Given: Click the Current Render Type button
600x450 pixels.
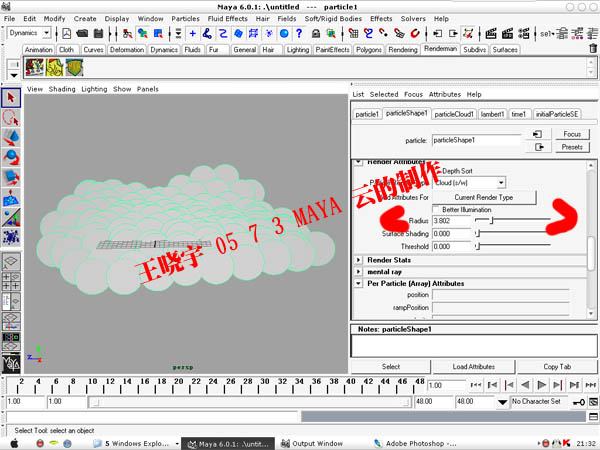Looking at the screenshot, I should click(x=484, y=197).
